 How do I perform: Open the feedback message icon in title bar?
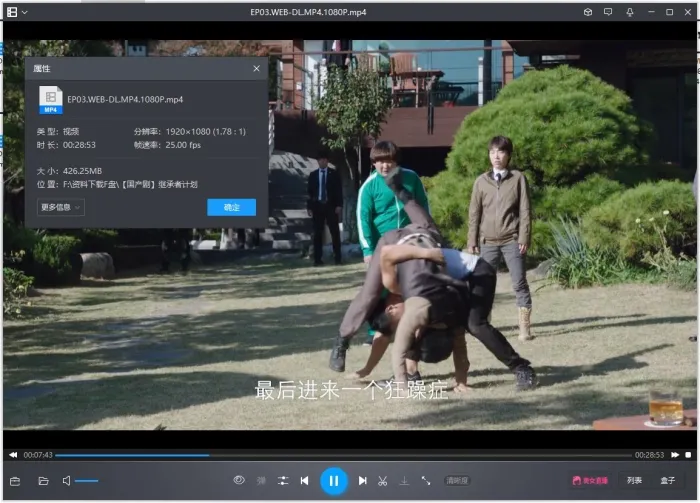(608, 12)
